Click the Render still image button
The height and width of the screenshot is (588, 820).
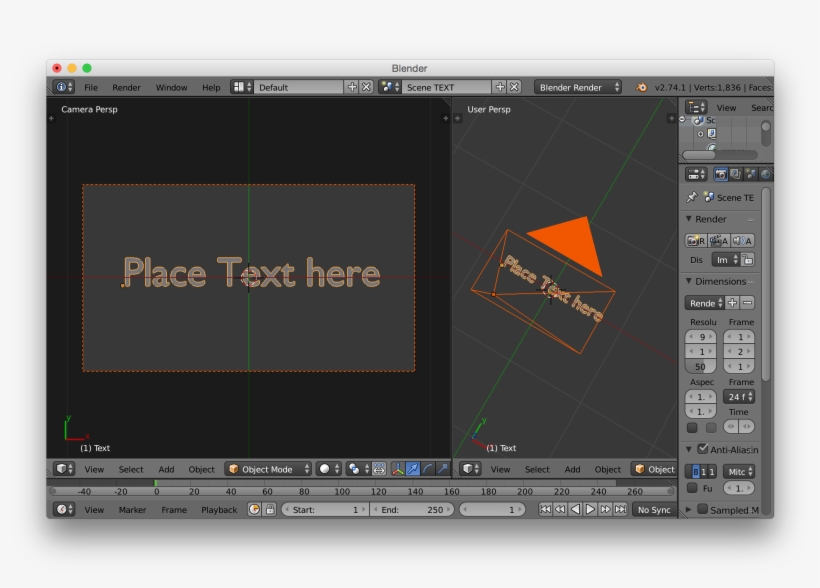pyautogui.click(x=696, y=241)
